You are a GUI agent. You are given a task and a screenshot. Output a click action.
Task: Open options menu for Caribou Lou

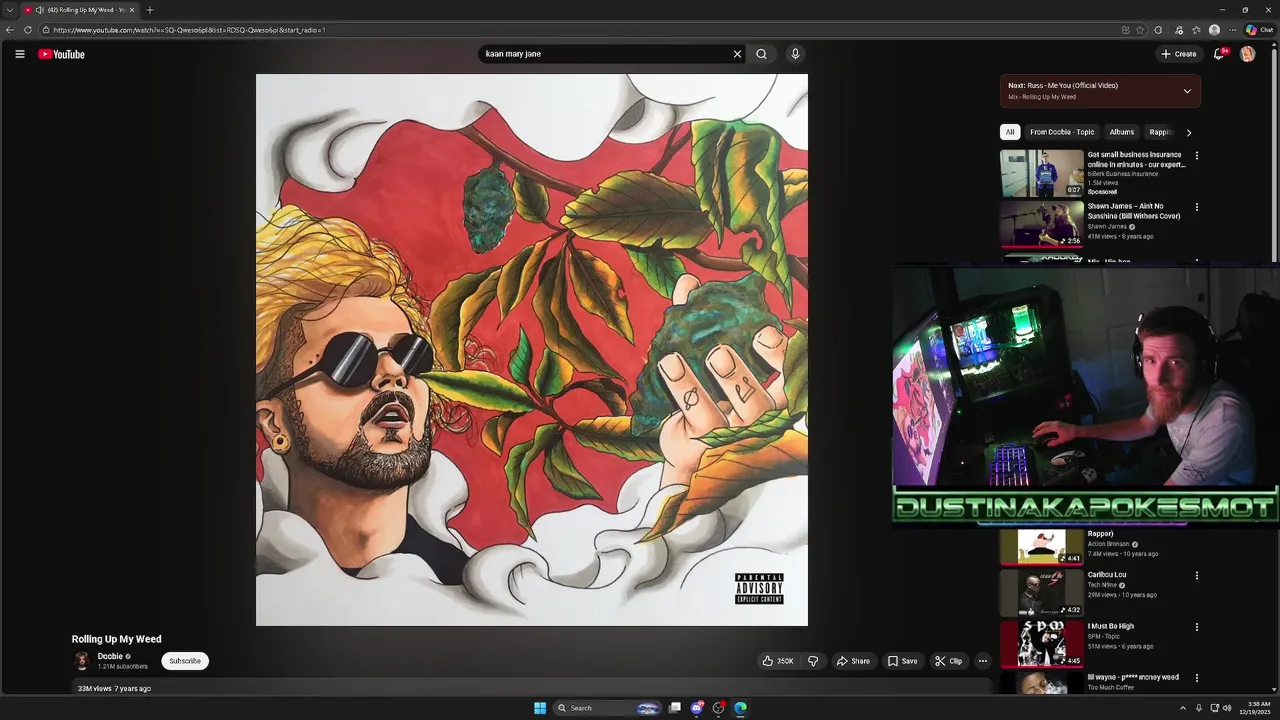tap(1196, 576)
